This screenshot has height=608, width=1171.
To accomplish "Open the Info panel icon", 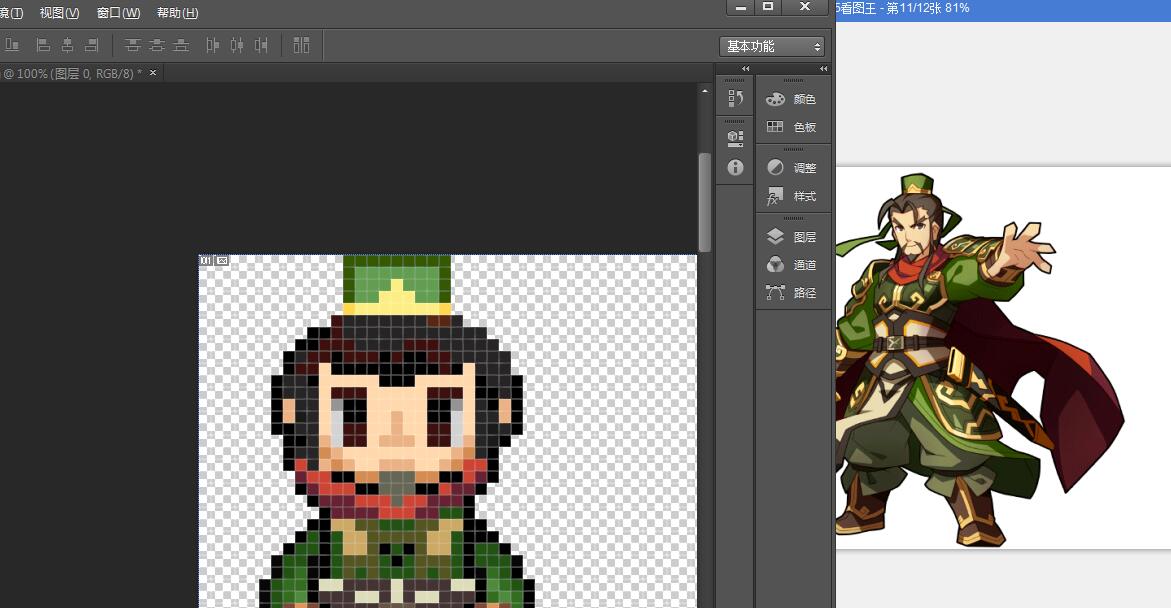I will 736,167.
